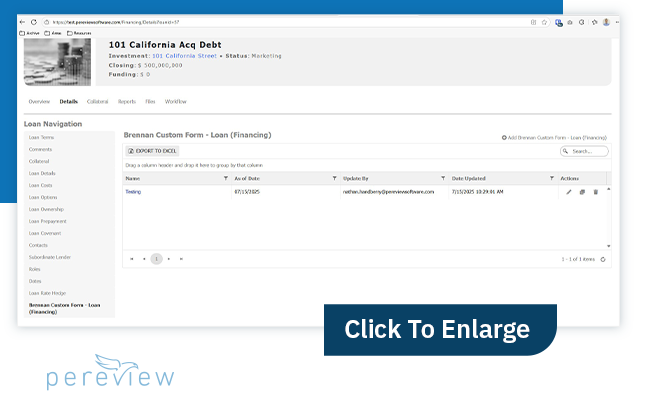
Task: Go to first page of grid
Action: pos(132,259)
